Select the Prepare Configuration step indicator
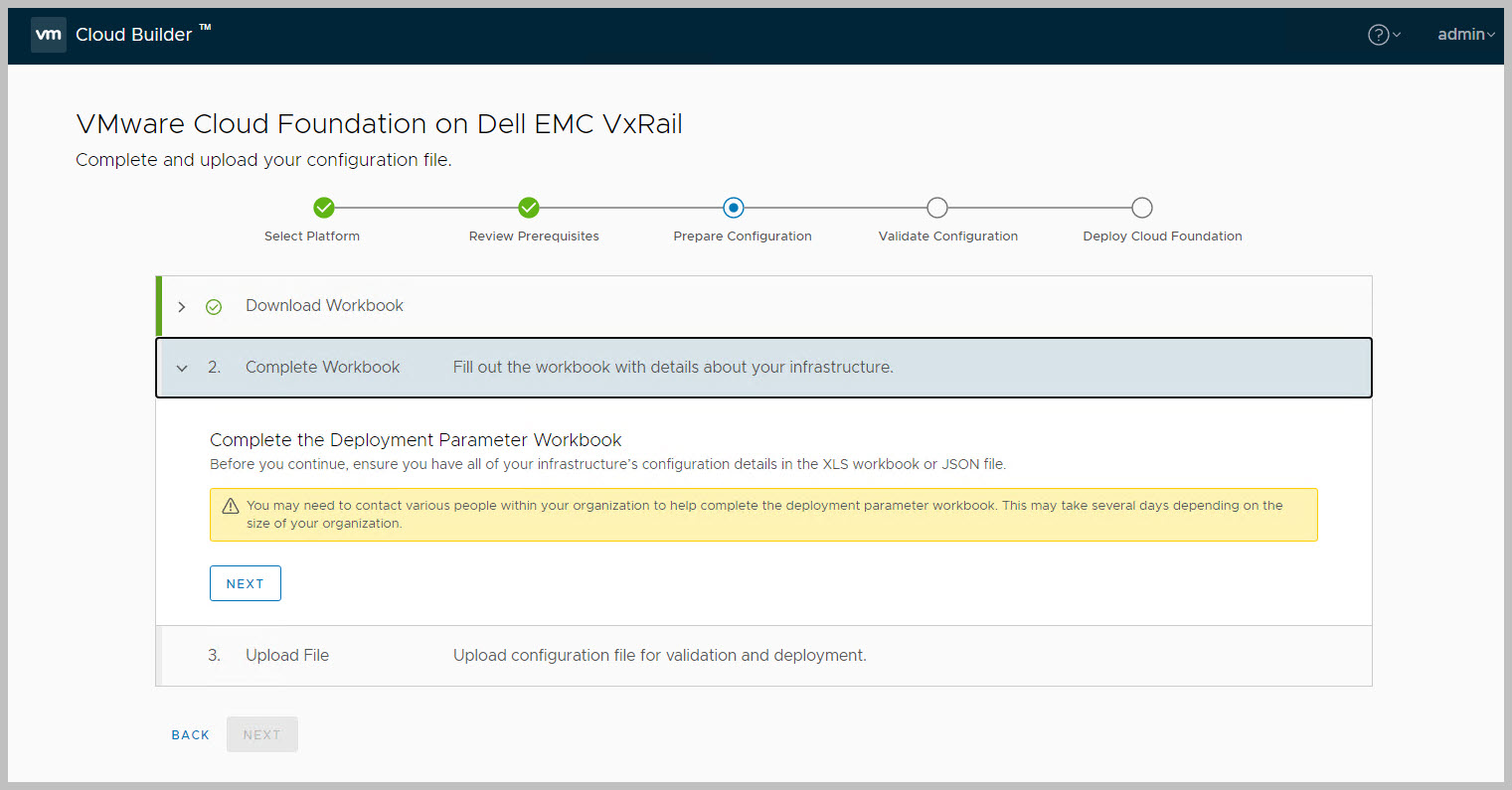 (x=734, y=208)
